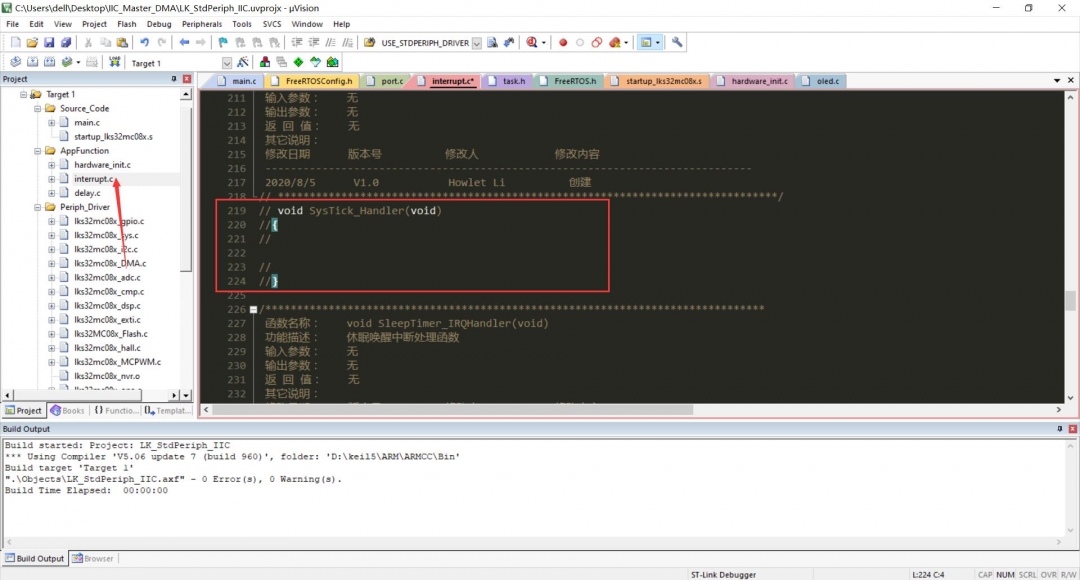
Task: Click the Kill all breakpoints icon
Action: pyautogui.click(x=614, y=43)
